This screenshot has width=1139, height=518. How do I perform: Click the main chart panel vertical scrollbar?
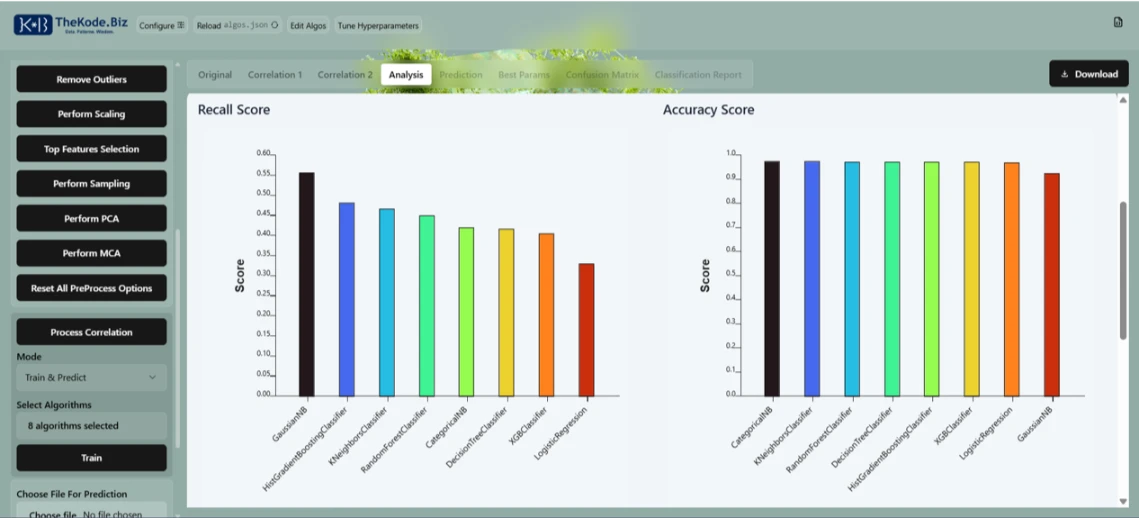click(1123, 270)
